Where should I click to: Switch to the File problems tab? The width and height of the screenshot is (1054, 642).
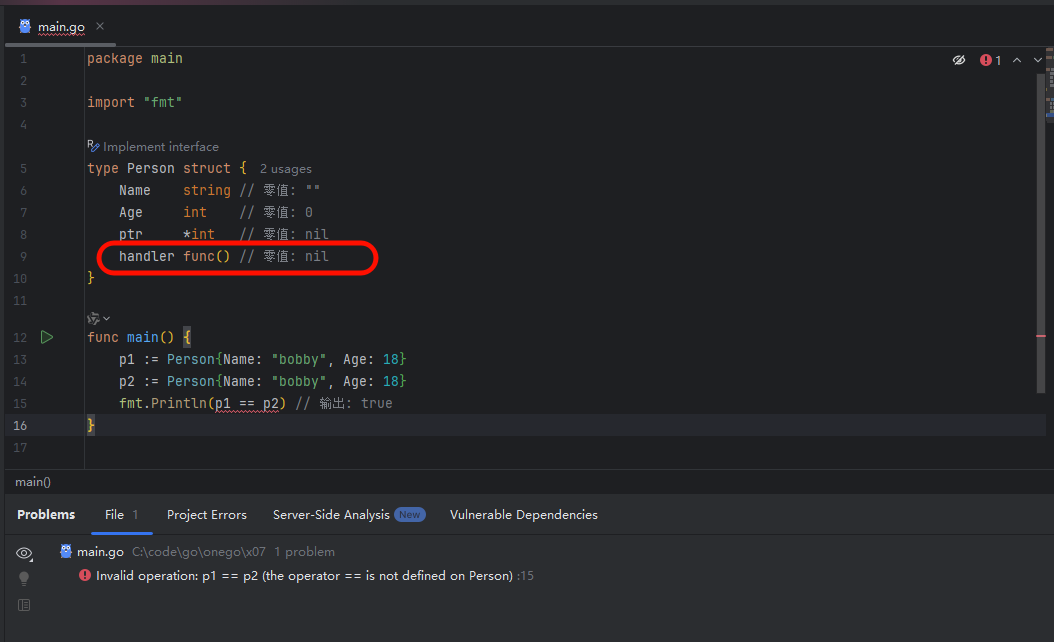[x=122, y=514]
